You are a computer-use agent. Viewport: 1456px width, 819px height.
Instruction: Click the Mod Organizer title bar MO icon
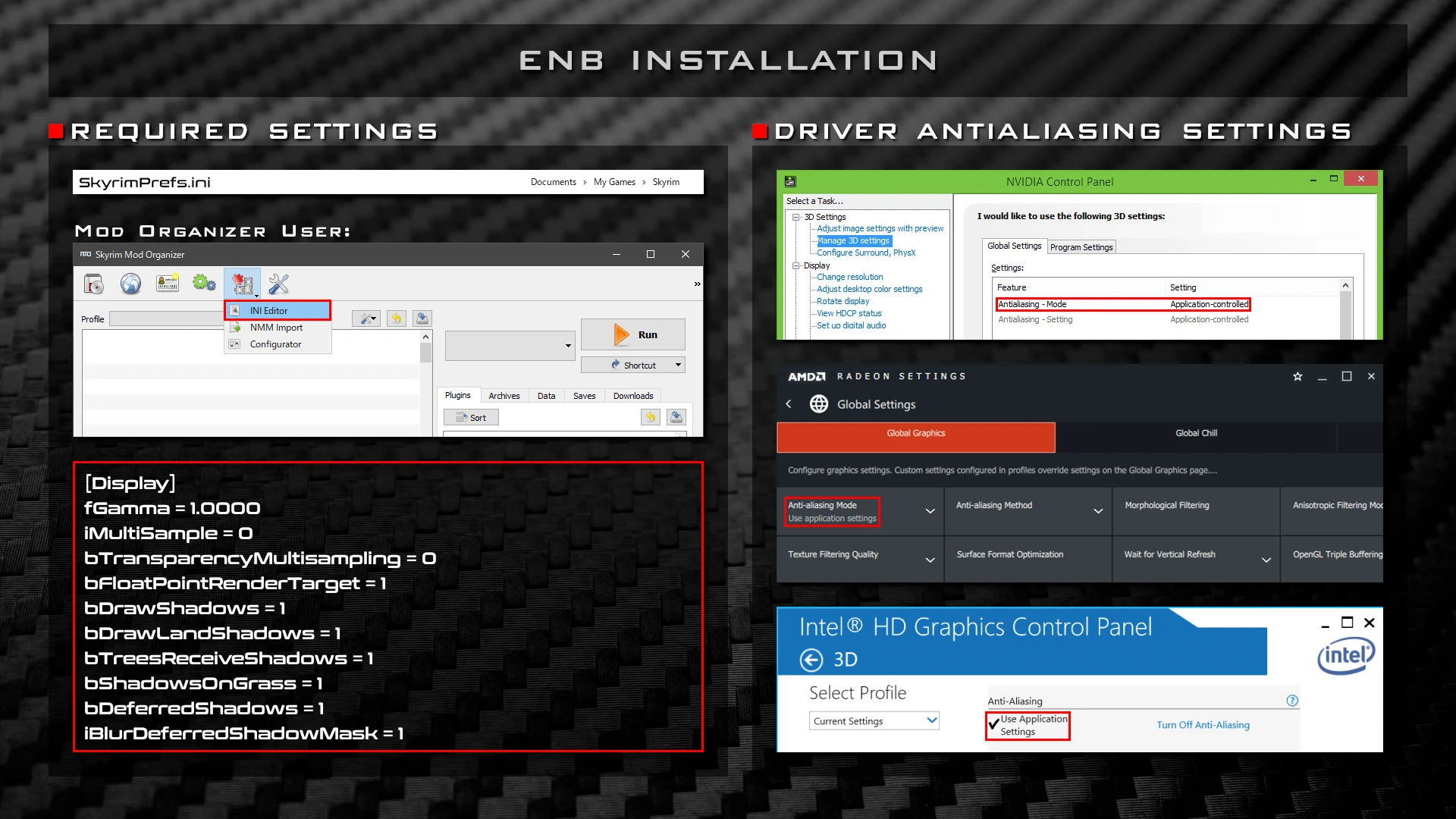pos(86,254)
